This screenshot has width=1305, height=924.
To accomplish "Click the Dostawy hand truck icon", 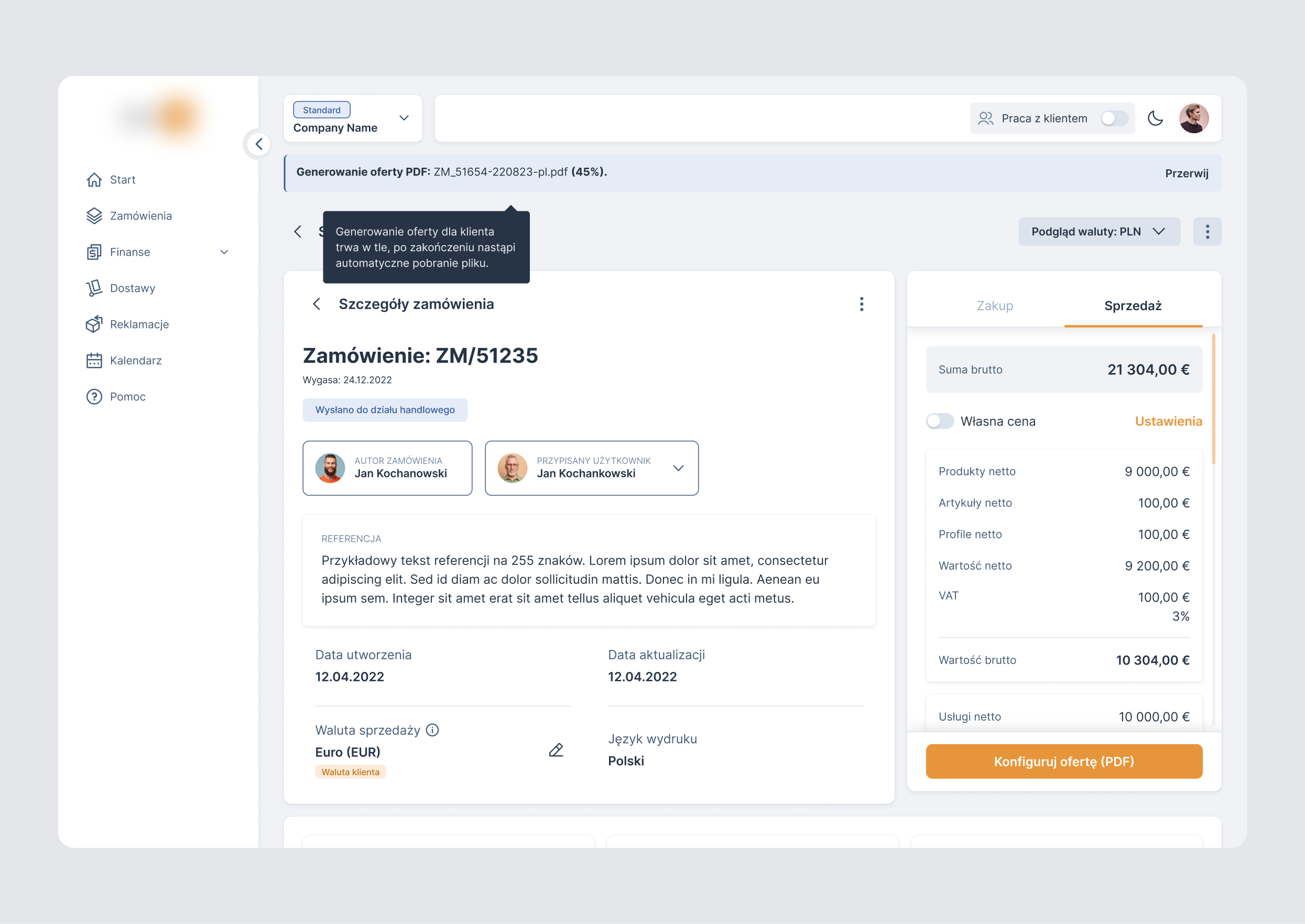I will pyautogui.click(x=94, y=288).
